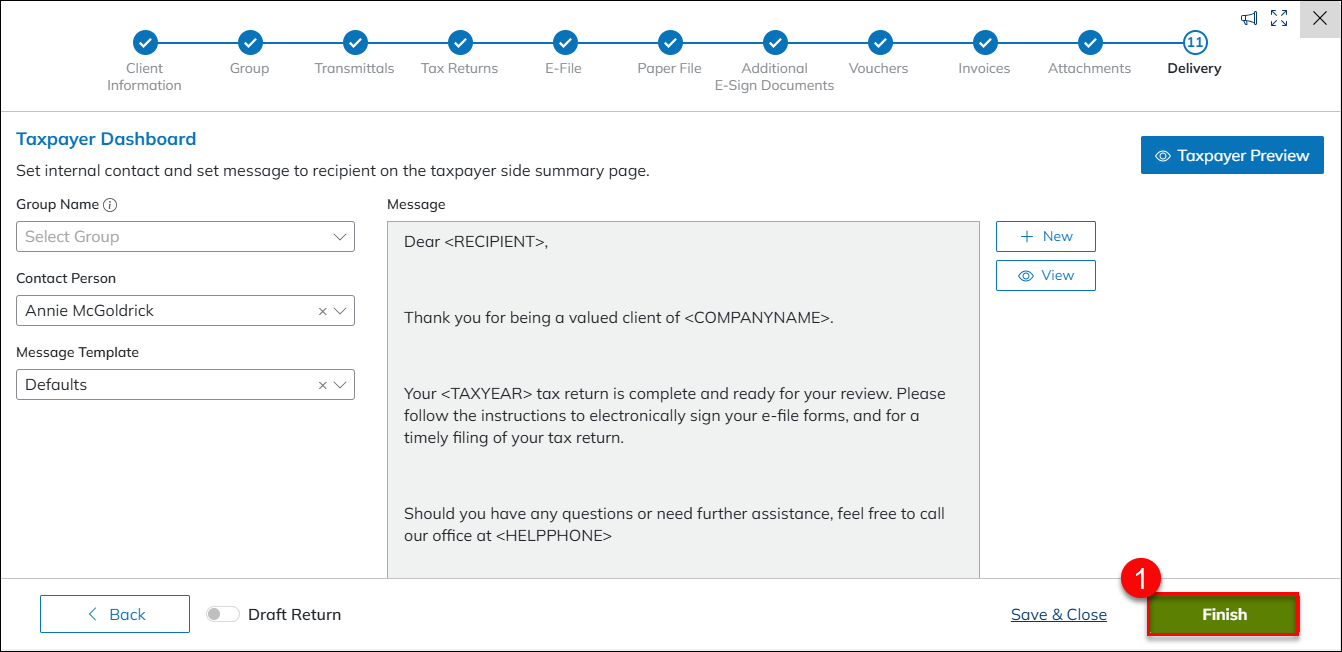Click the Save & Close link

click(1058, 615)
